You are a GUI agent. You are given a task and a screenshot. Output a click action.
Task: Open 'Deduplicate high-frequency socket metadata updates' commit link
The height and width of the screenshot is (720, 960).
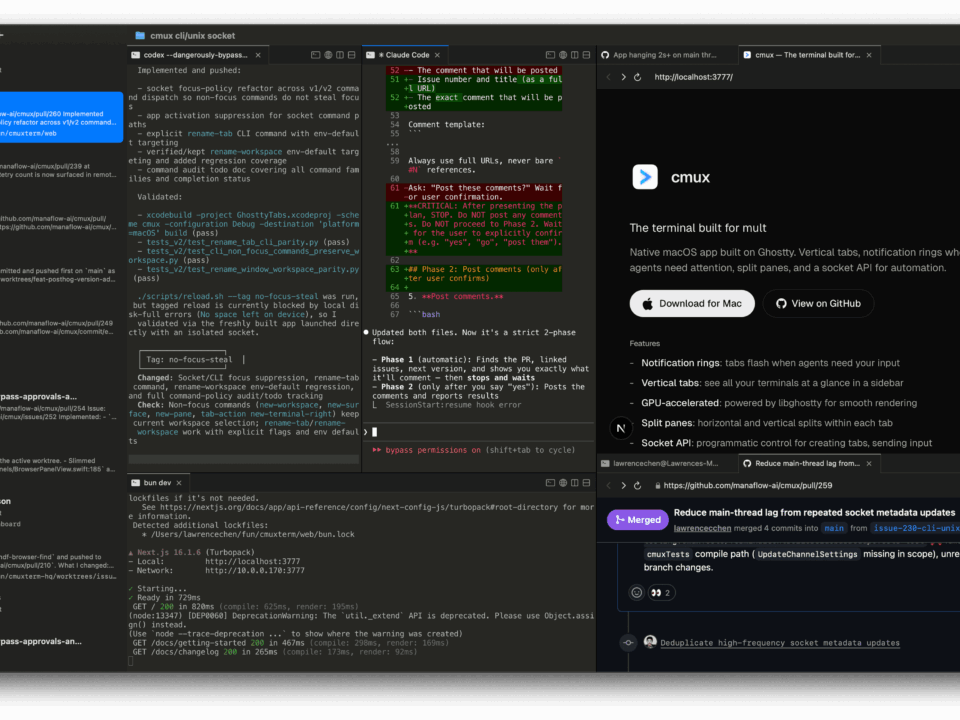779,643
